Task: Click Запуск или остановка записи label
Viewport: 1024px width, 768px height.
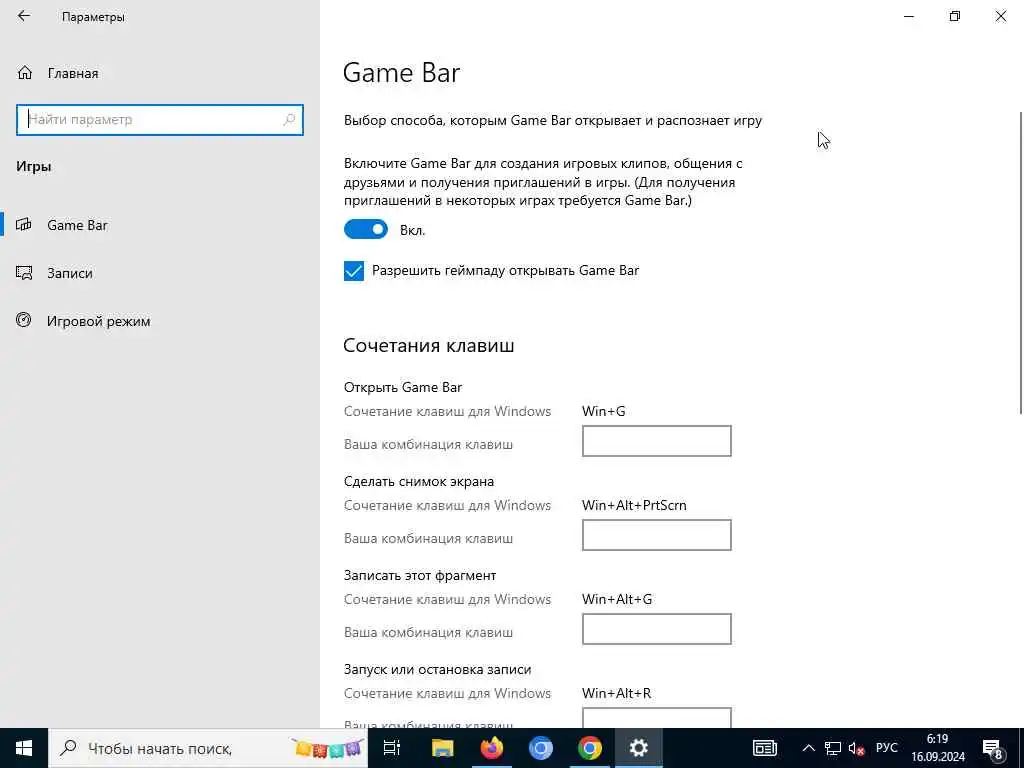Action: click(438, 669)
